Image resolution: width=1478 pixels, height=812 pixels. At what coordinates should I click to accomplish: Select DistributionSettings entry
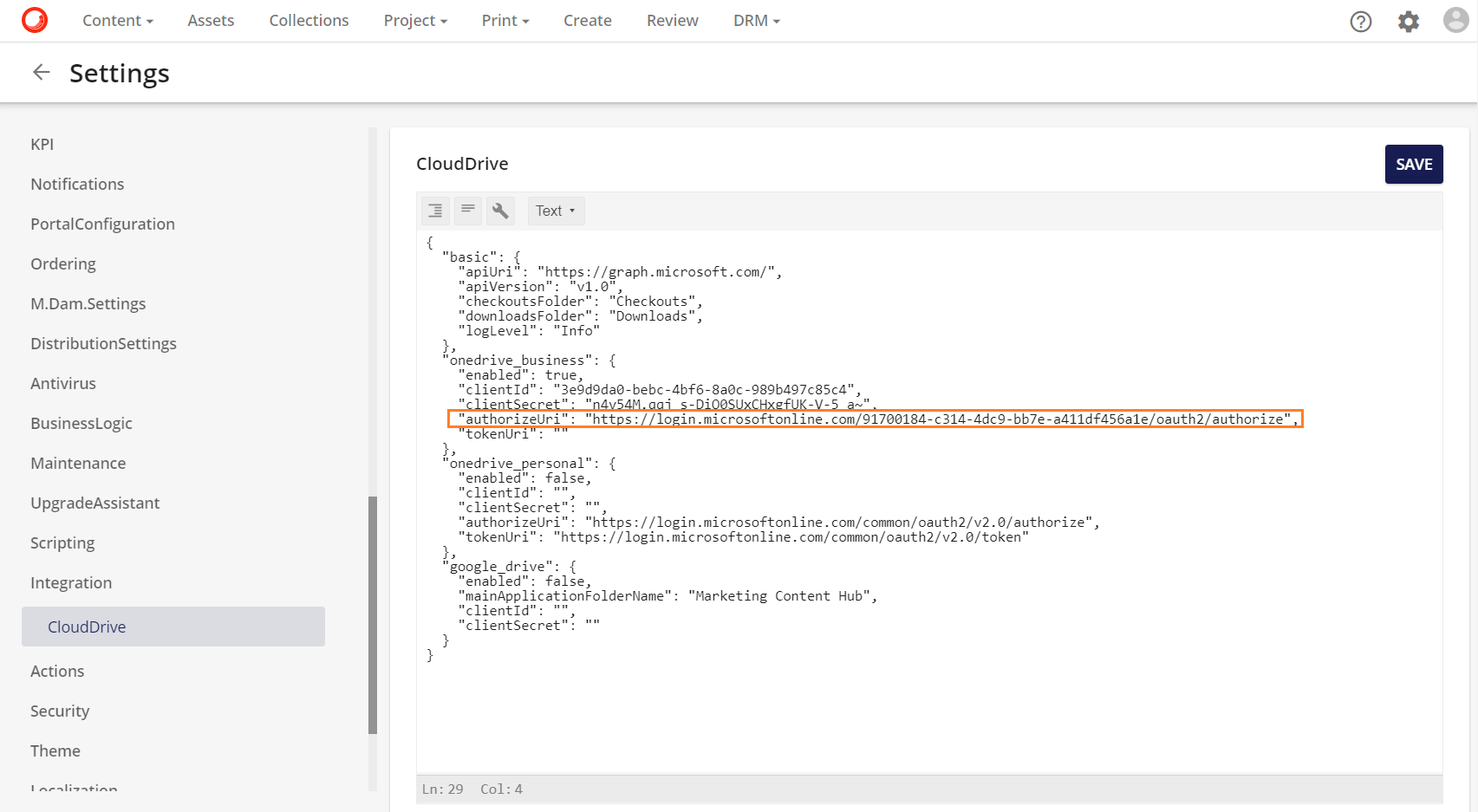click(x=103, y=343)
